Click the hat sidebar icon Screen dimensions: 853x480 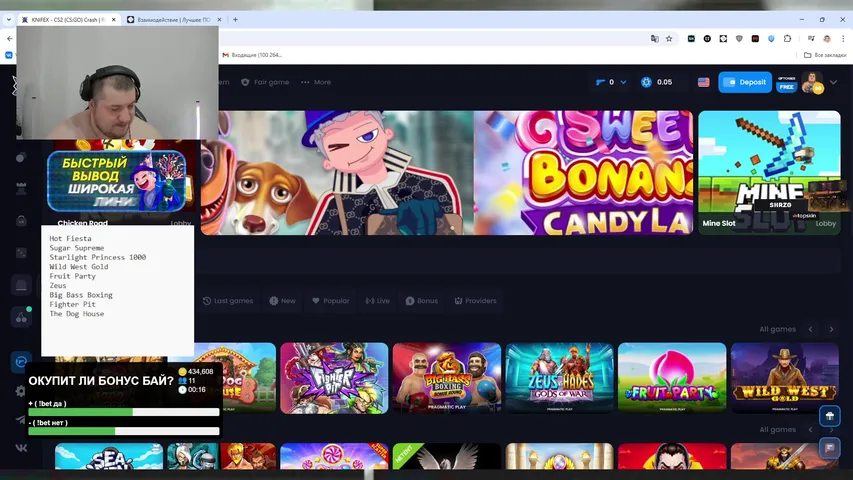21,285
